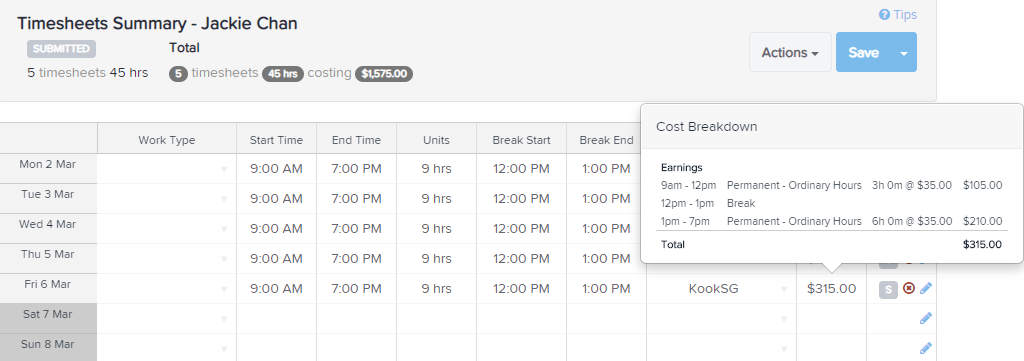Select the Tue 3 Mar row header

coord(48,198)
